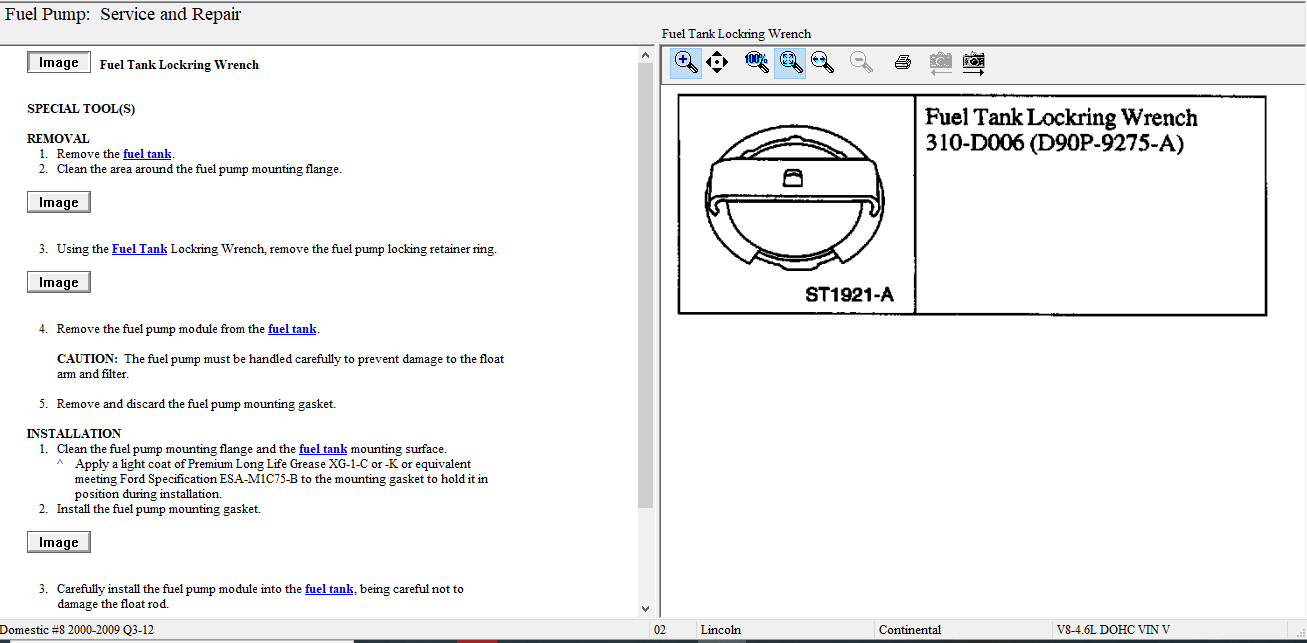Go to previous image camera icon
The image size is (1307, 643).
(940, 62)
